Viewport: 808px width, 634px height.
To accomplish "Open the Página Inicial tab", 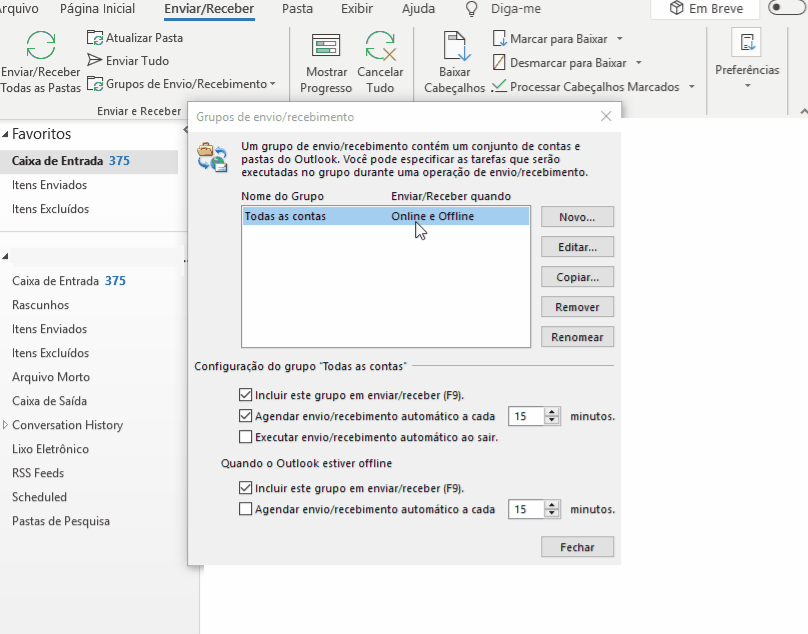I will click(x=97, y=9).
